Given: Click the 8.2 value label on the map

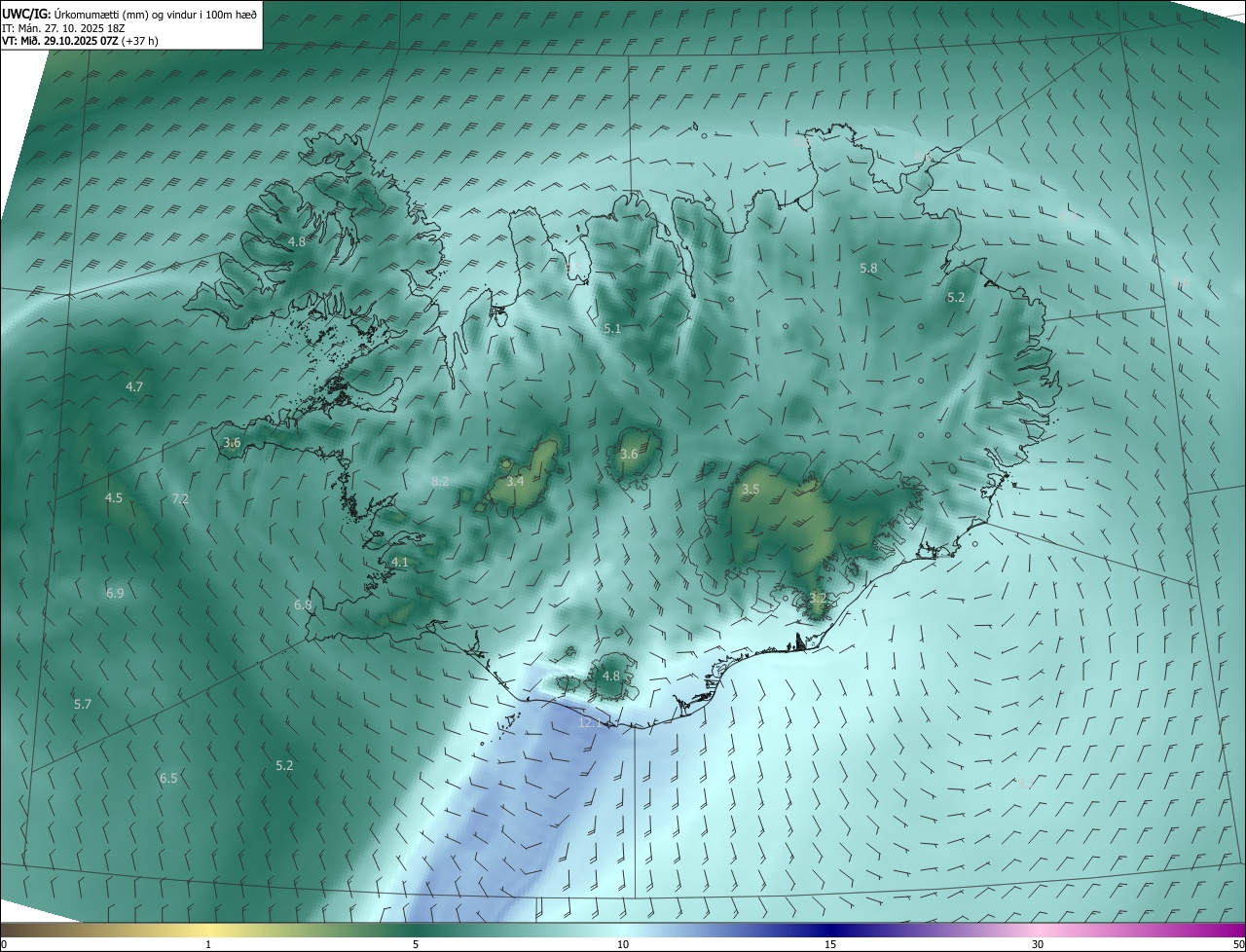Looking at the screenshot, I should pyautogui.click(x=440, y=481).
